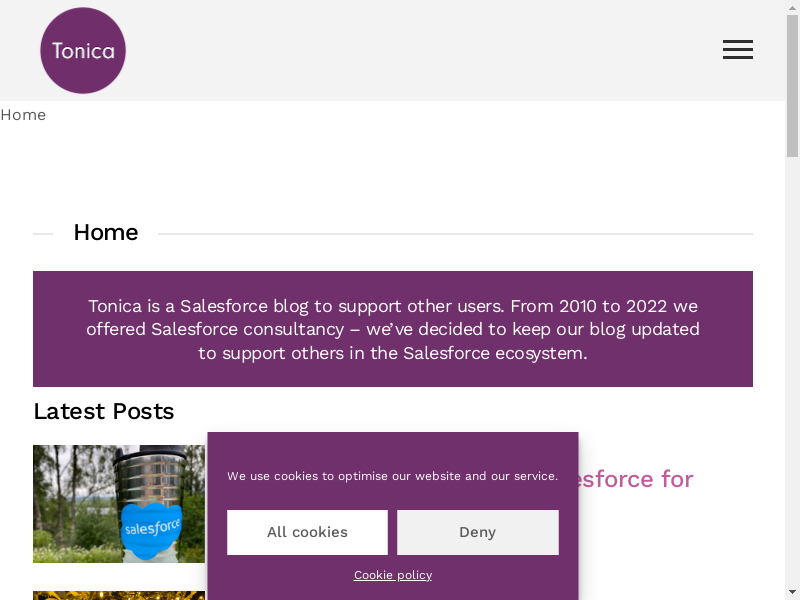
Task: Open the partially visible second post thumbnail
Action: pyautogui.click(x=119, y=595)
